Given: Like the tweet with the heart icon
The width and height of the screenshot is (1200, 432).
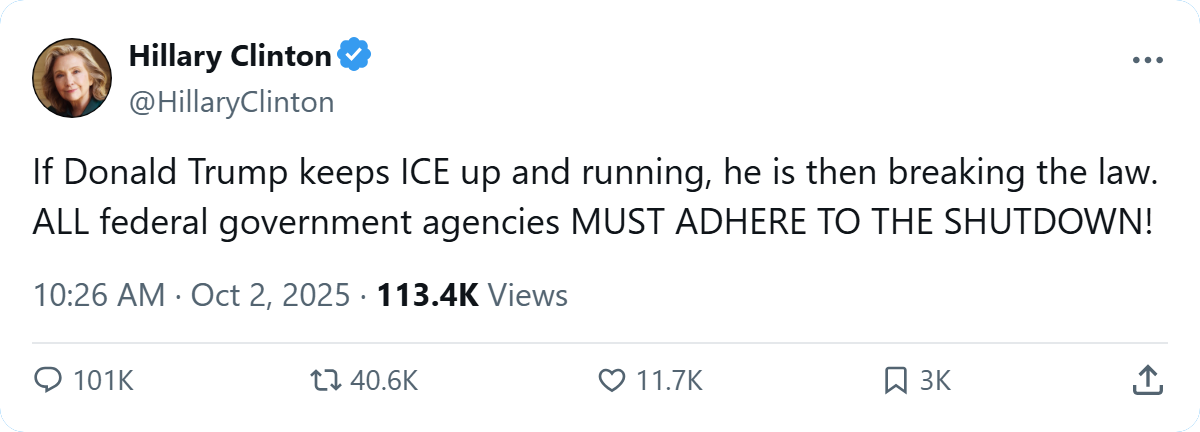Looking at the screenshot, I should click(610, 380).
